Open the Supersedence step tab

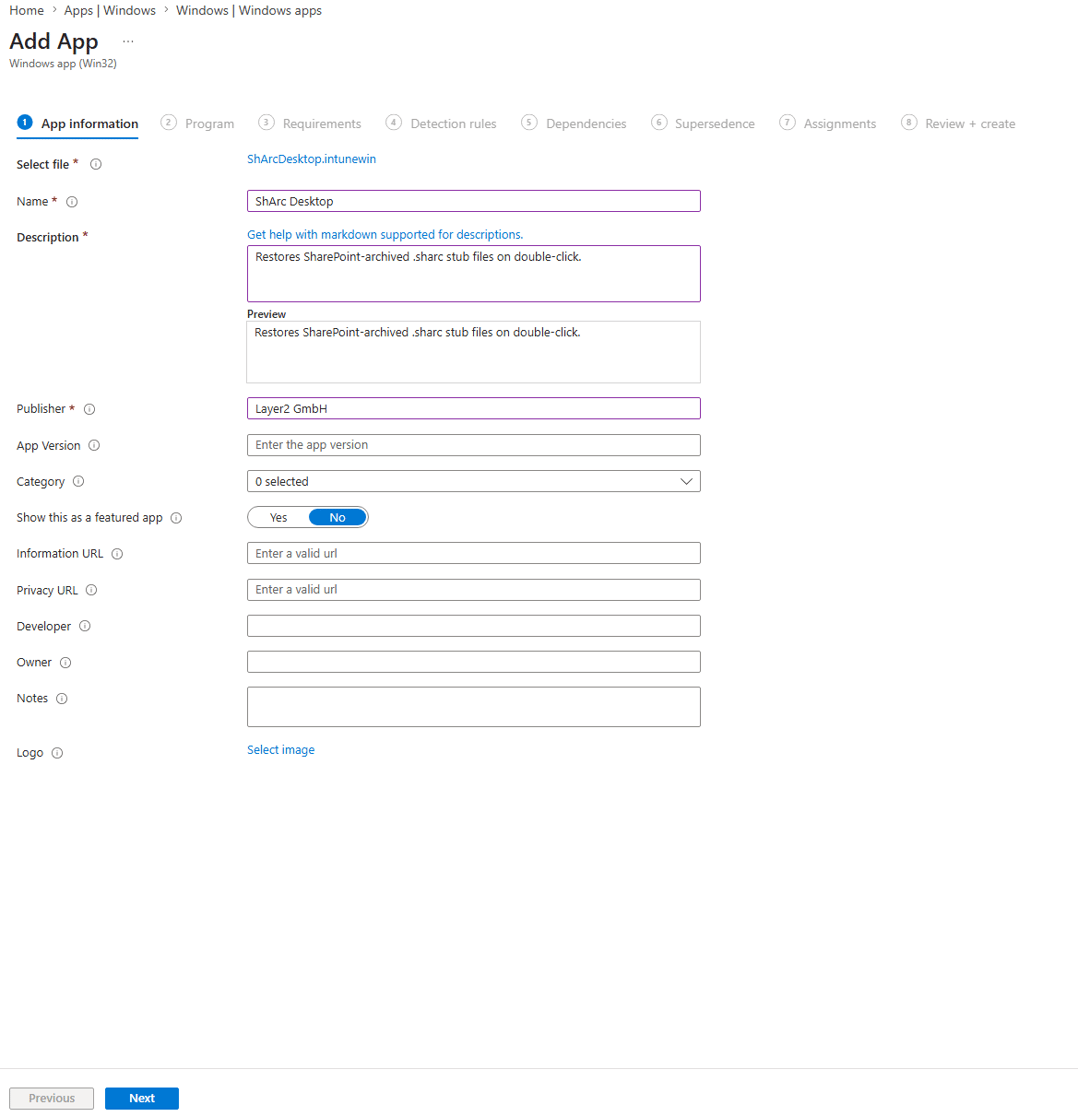click(x=703, y=123)
